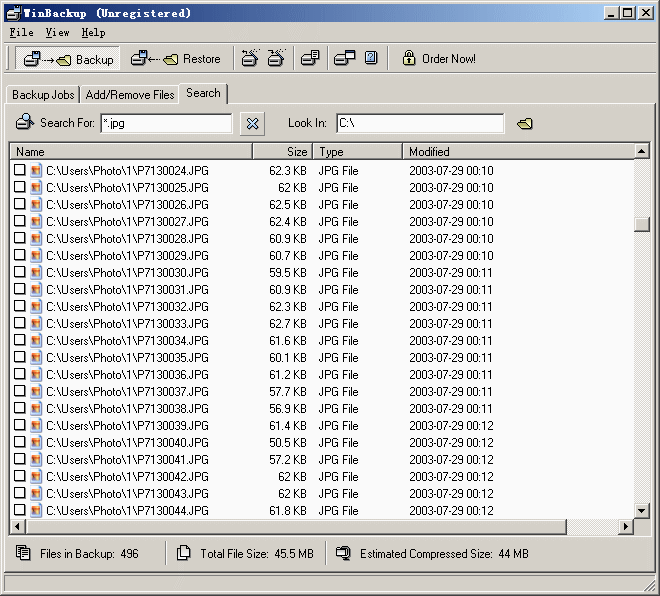
Task: Open the View menu
Action: pyautogui.click(x=57, y=32)
